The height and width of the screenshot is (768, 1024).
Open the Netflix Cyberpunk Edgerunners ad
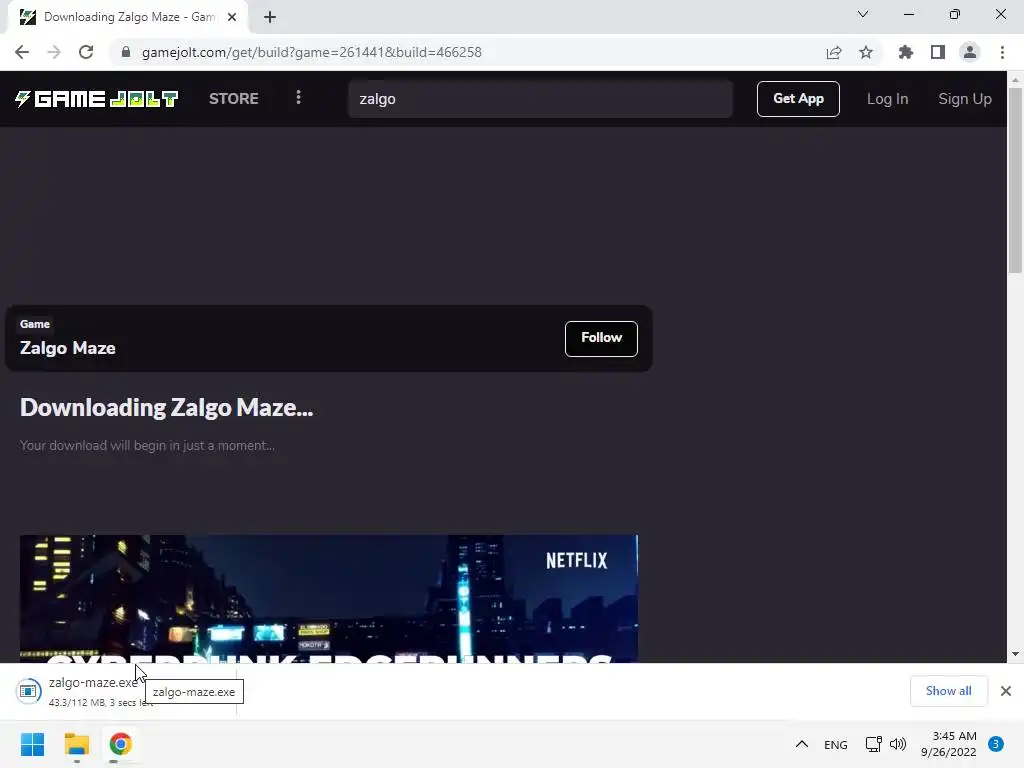pos(328,598)
